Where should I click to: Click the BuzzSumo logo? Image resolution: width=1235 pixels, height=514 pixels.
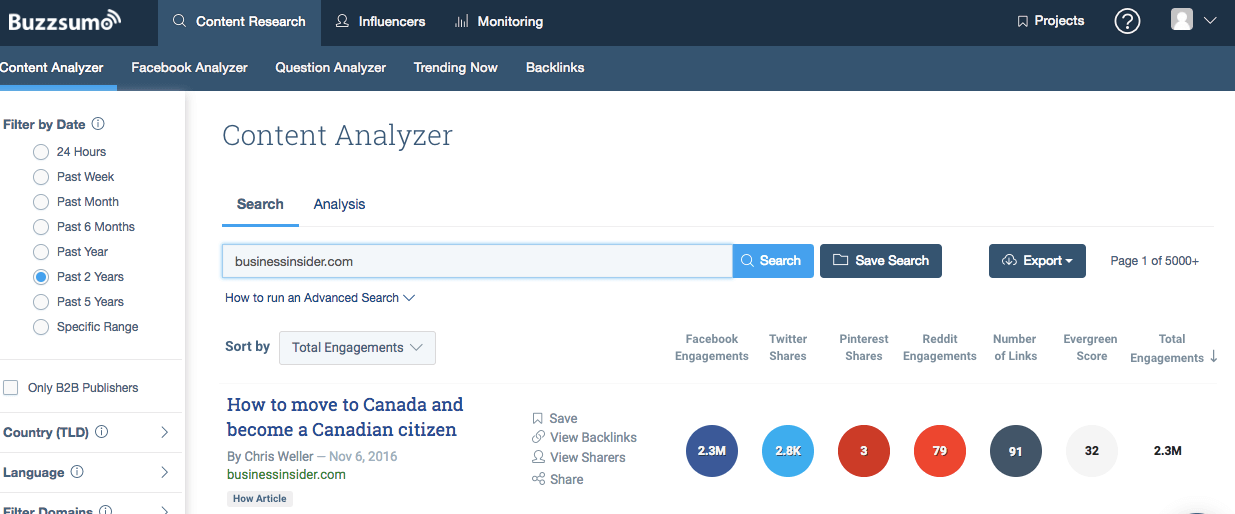point(65,20)
